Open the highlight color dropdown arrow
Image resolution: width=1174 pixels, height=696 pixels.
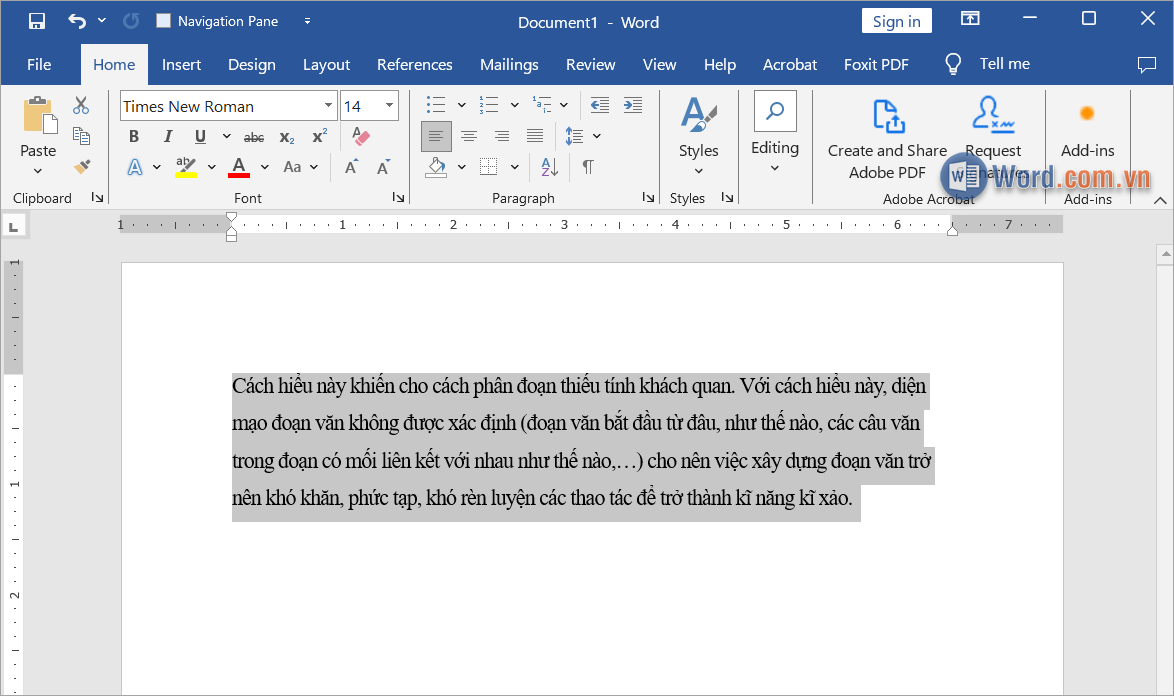click(x=212, y=167)
